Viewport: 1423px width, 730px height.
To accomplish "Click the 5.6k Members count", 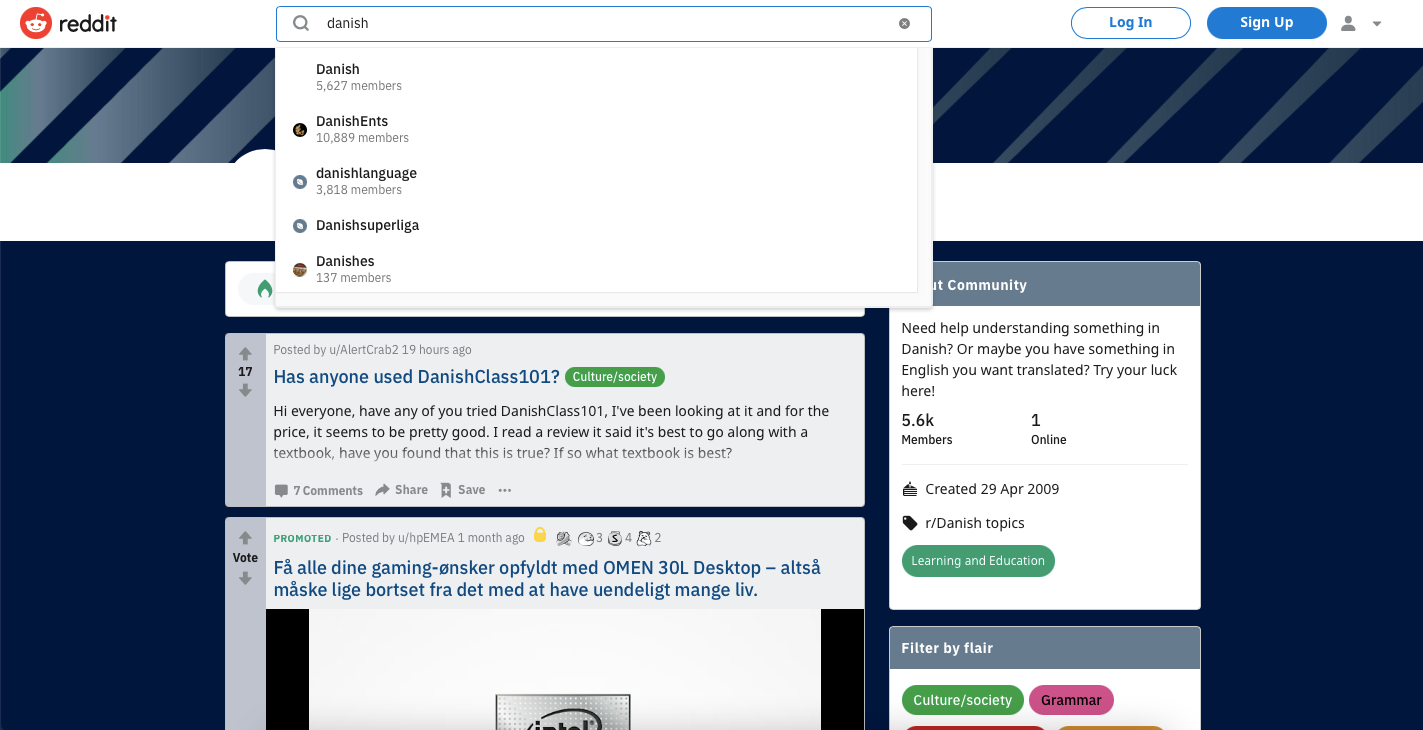I will tap(927, 428).
